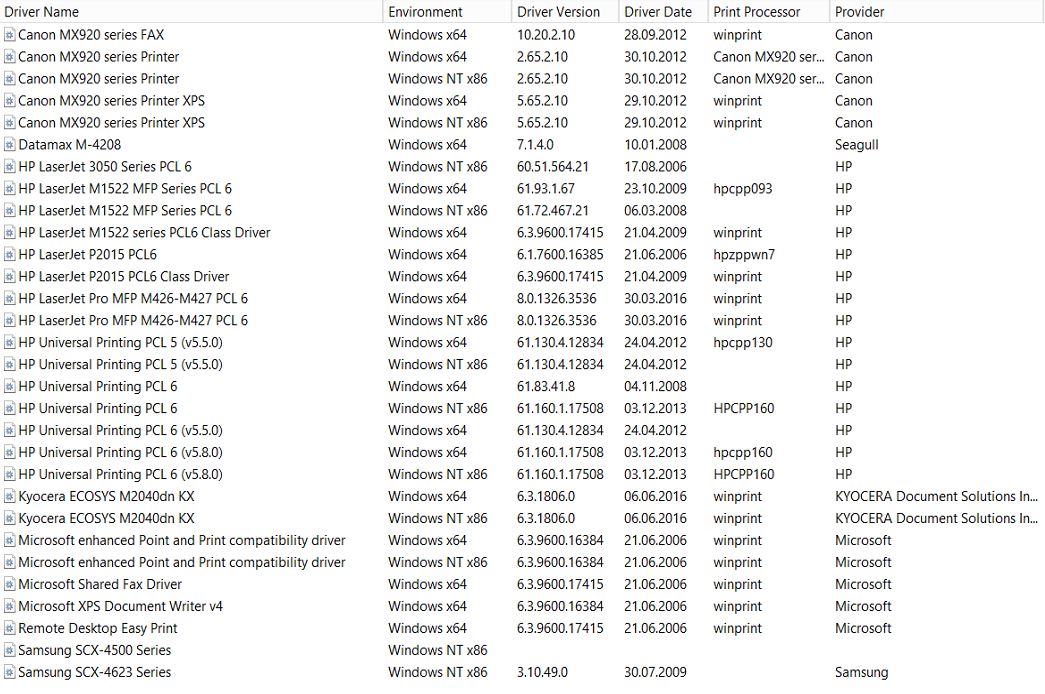The width and height of the screenshot is (1045, 694).
Task: Select Microsoft XPS Document Writer v4 name
Action: tap(121, 607)
